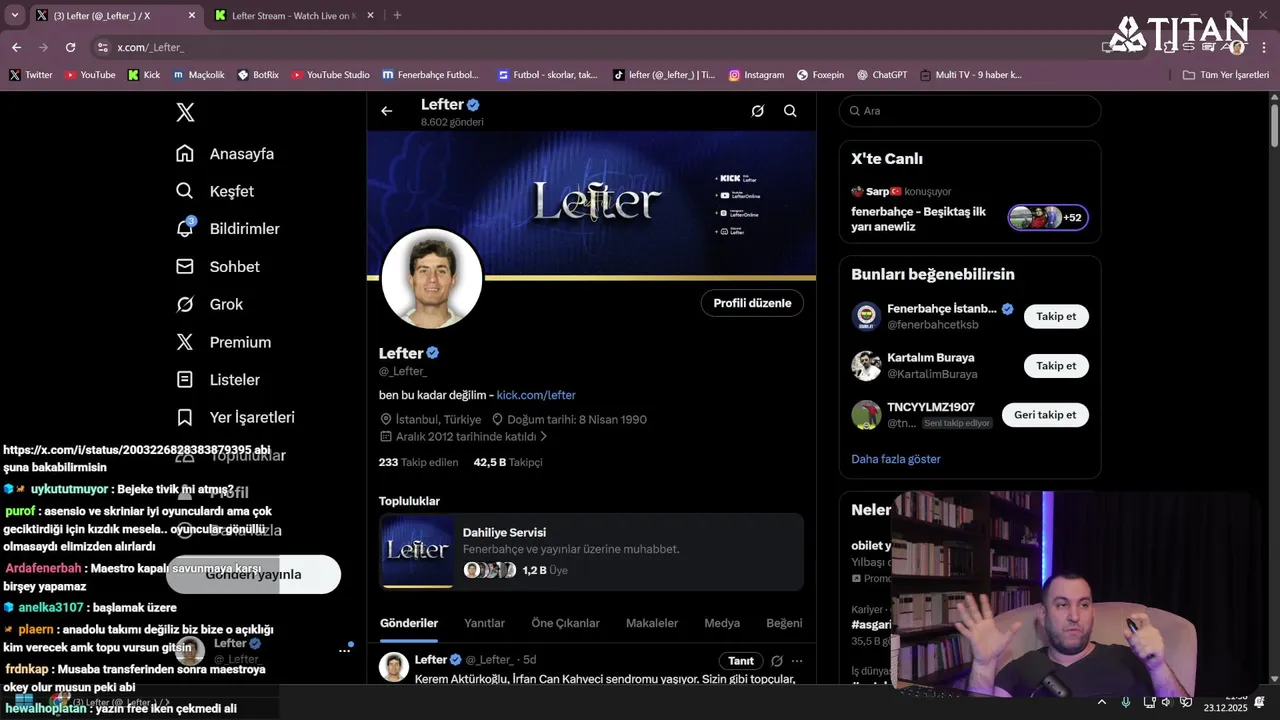Click Grok icon on the post
This screenshot has width=1280, height=720.
tap(777, 661)
